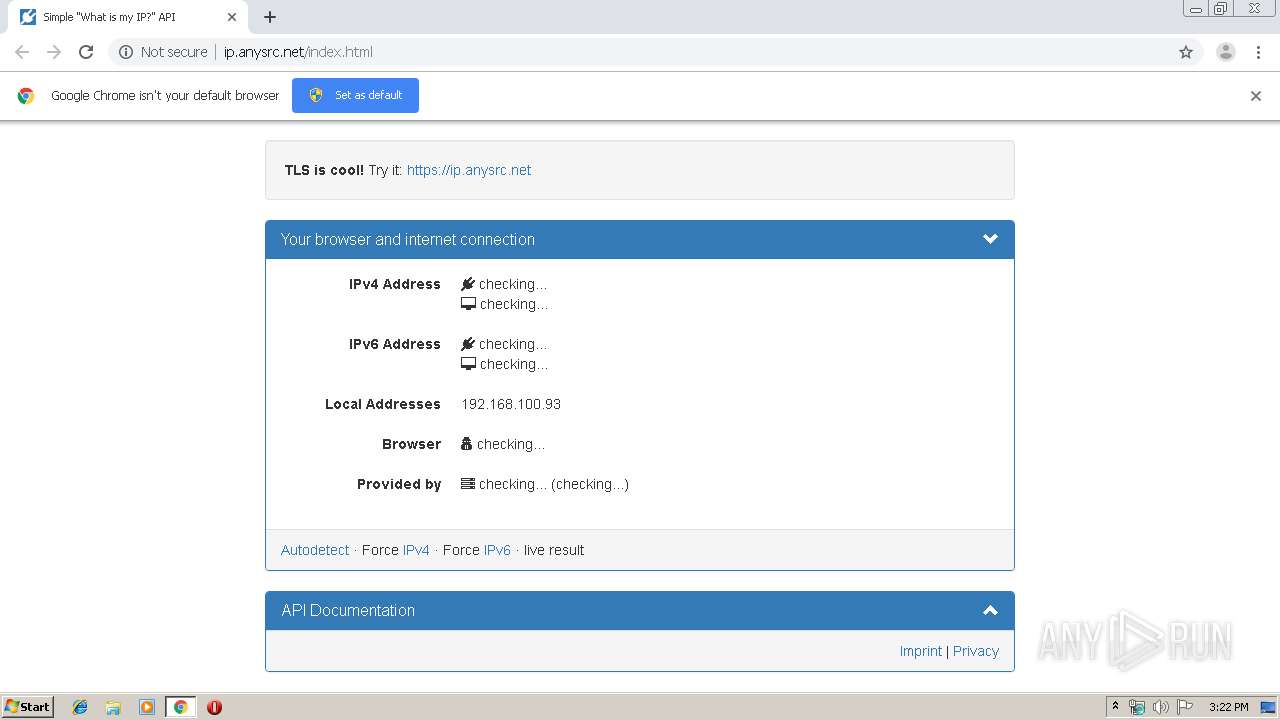Click the Not secure site info icon
Screen dimensions: 1280x720
pos(126,52)
